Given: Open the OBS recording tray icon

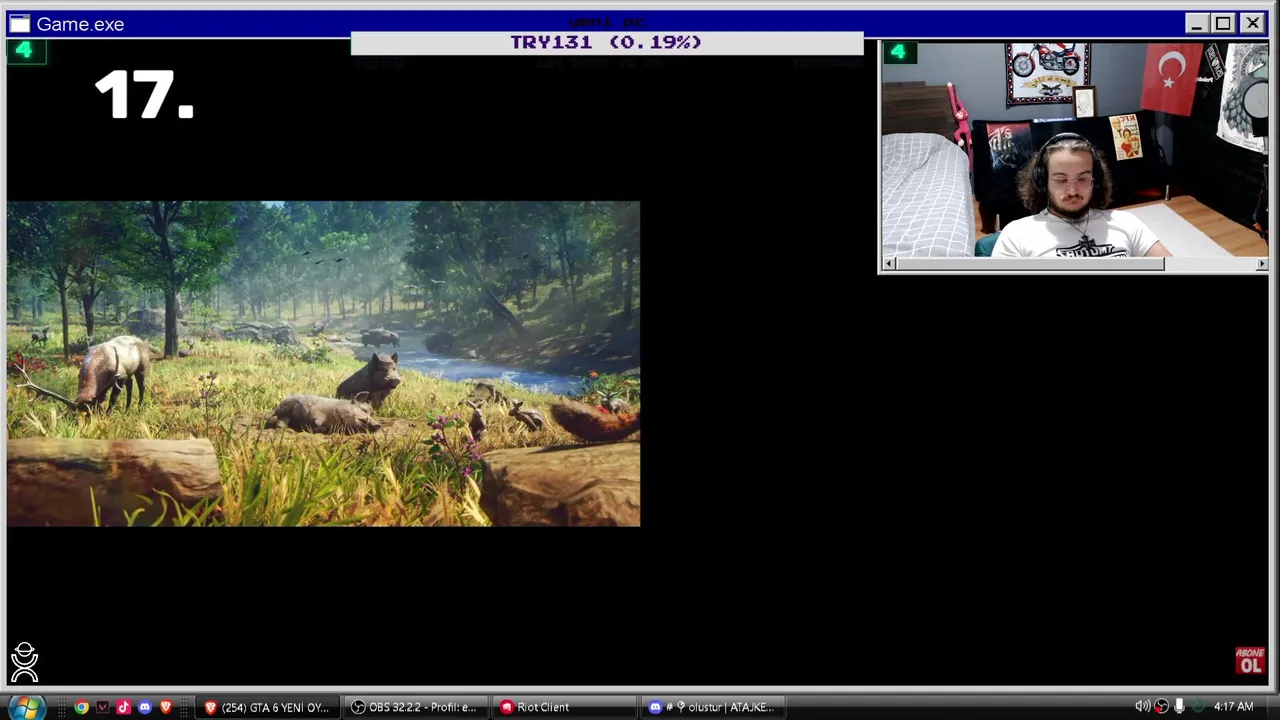Looking at the screenshot, I should (1161, 707).
